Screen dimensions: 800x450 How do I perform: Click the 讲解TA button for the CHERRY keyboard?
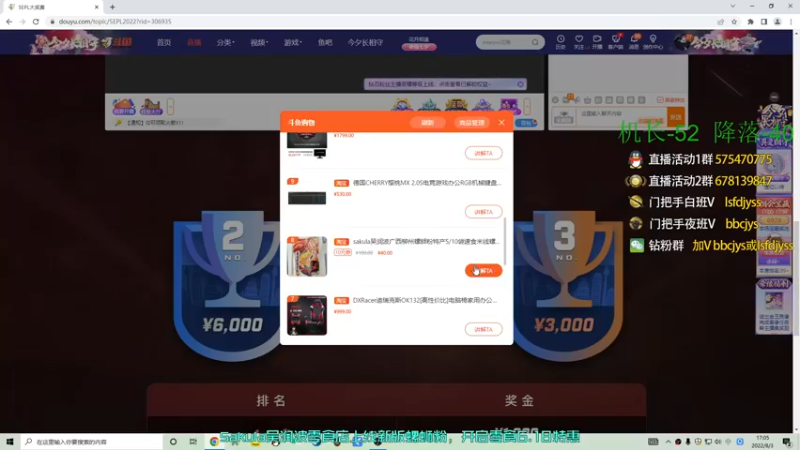[x=483, y=212]
